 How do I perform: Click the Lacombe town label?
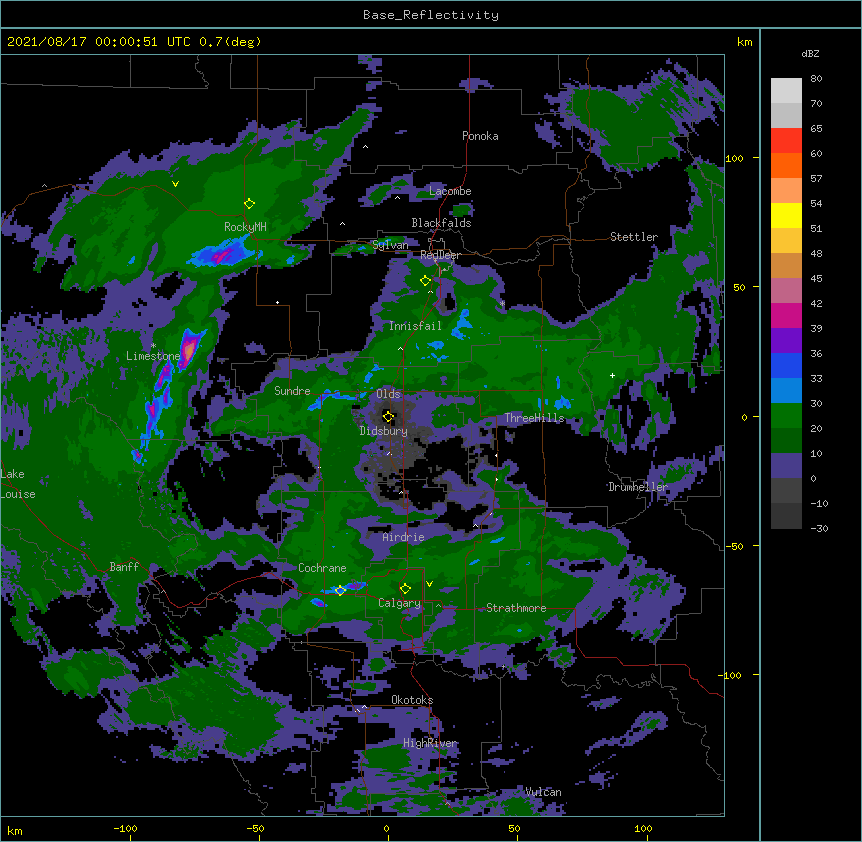450,191
